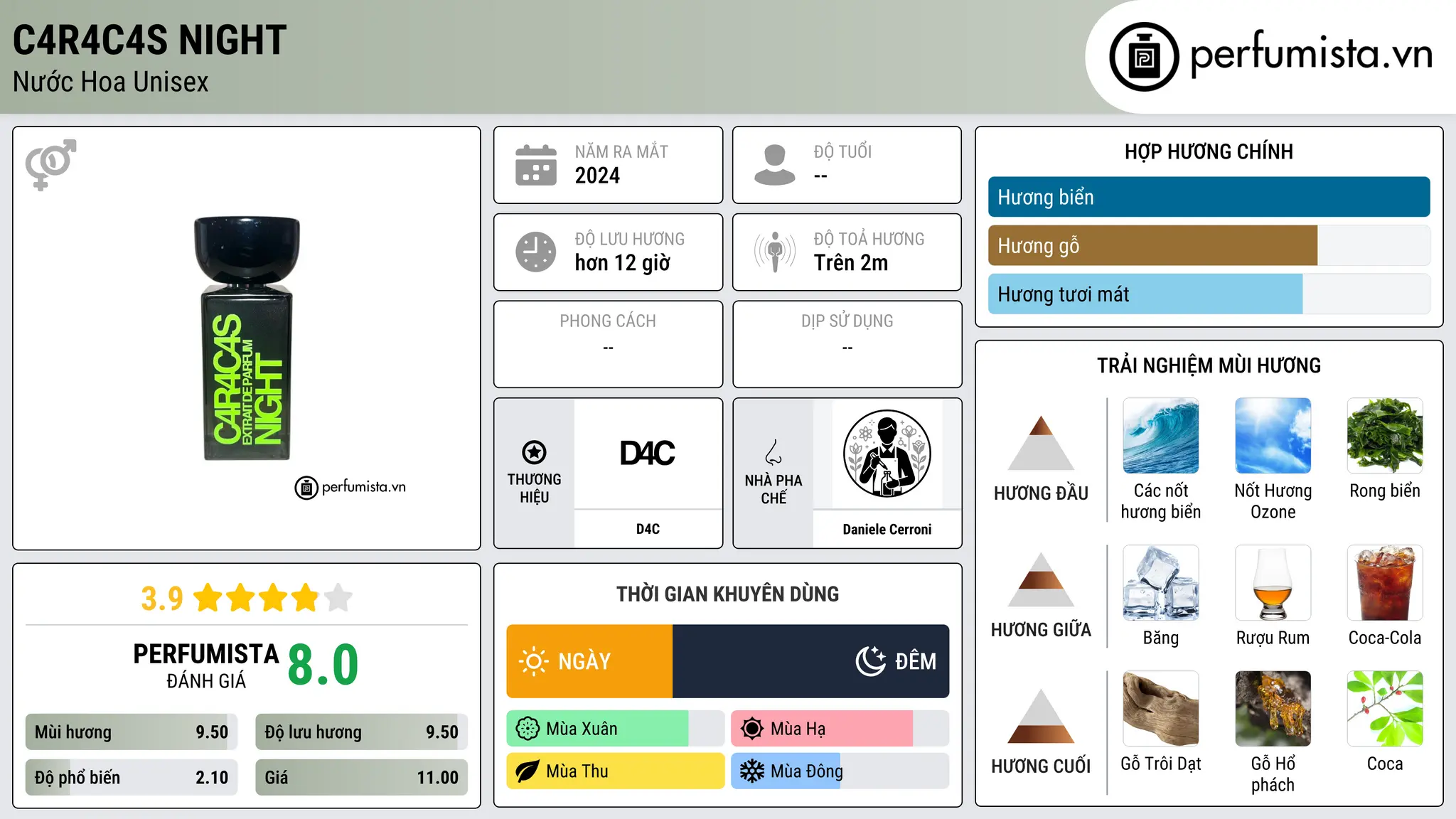The width and height of the screenshot is (1456, 819).
Task: Open the Gỗ Hổ phách amber thumbnail
Action: coord(1273,709)
